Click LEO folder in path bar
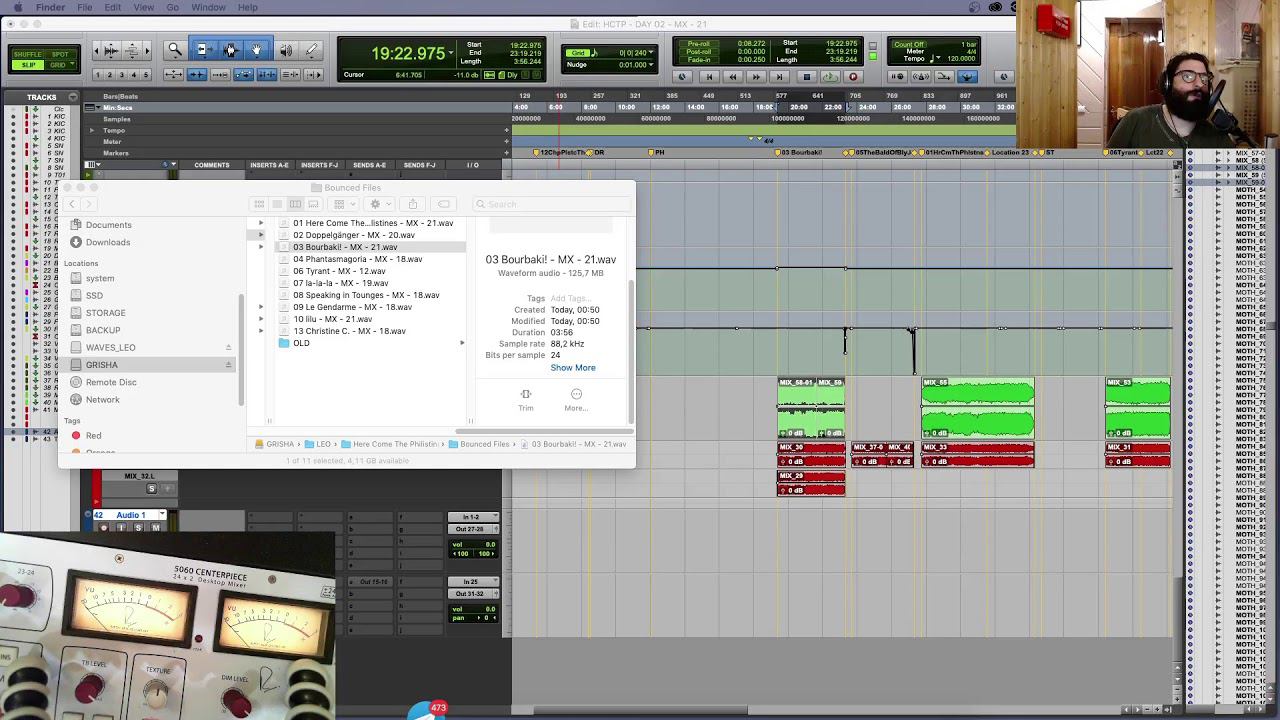This screenshot has width=1280, height=720. (x=317, y=444)
